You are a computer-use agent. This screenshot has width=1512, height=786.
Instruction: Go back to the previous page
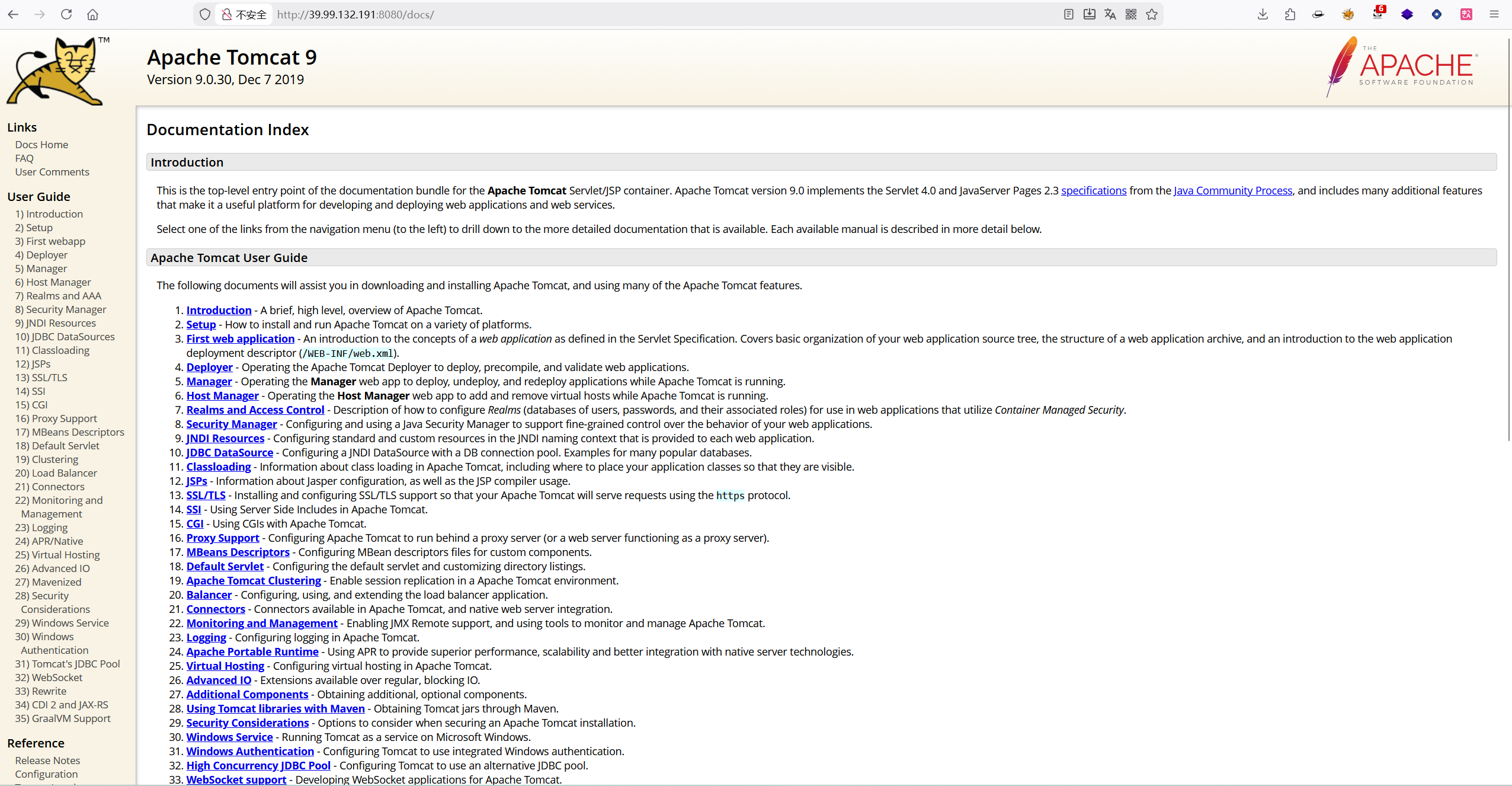[x=14, y=14]
